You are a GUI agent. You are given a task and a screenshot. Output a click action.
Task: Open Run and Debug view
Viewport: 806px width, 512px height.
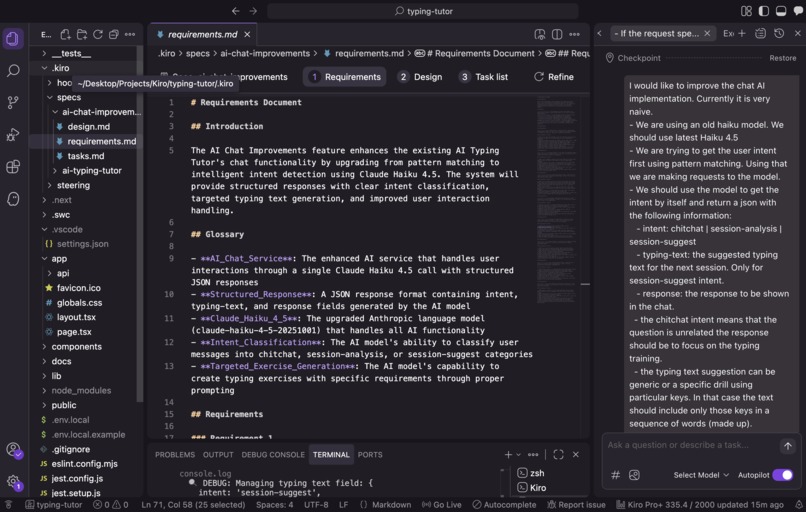tap(13, 134)
